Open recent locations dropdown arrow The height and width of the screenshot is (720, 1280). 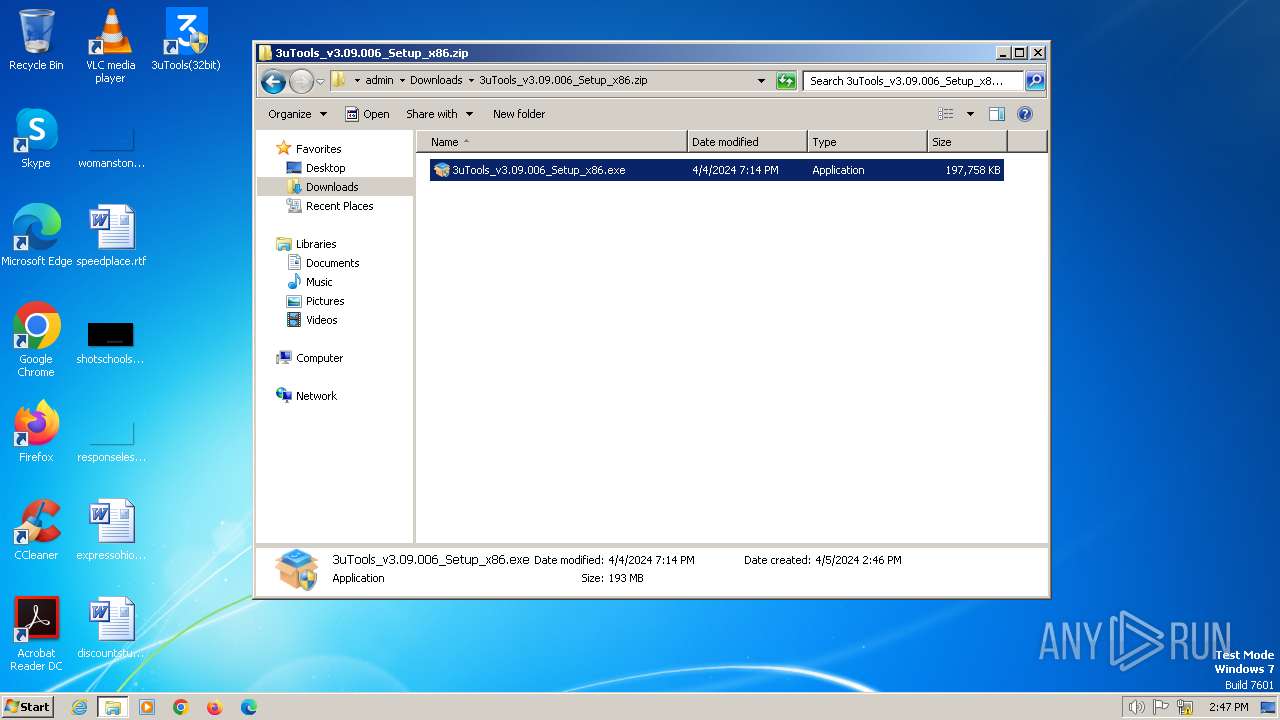[x=320, y=81]
